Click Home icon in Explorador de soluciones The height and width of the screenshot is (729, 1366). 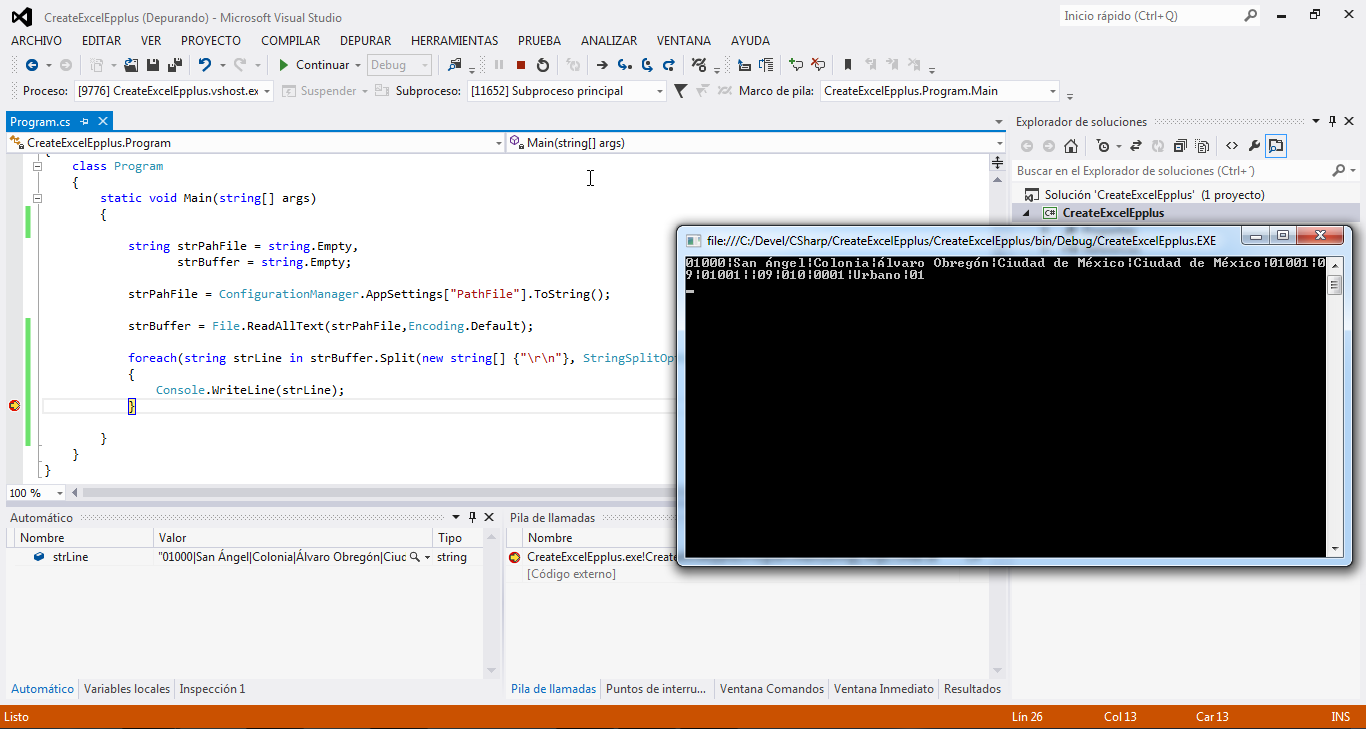point(1070,146)
